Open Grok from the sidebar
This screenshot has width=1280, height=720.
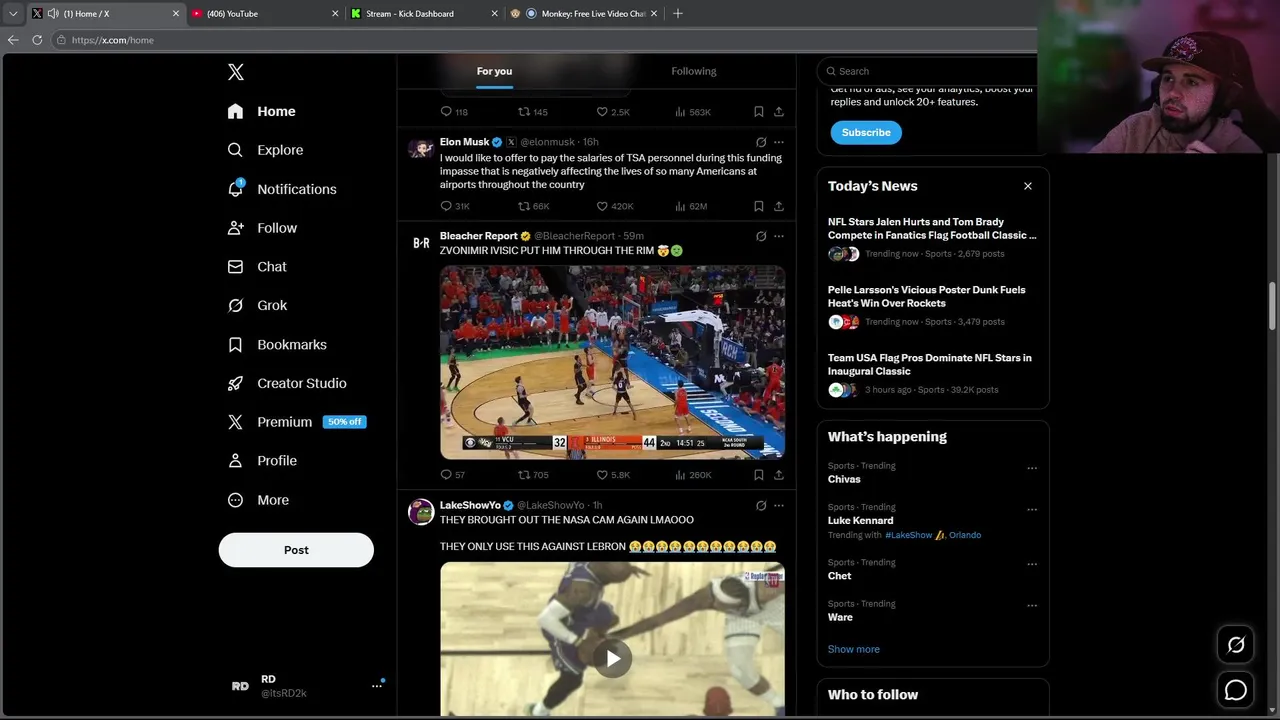pyautogui.click(x=258, y=305)
